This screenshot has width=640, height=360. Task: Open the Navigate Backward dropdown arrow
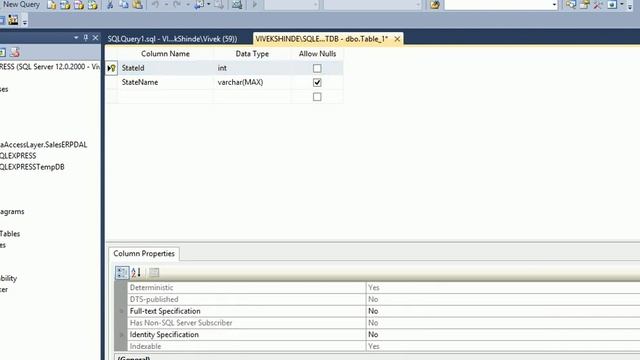point(209,4)
